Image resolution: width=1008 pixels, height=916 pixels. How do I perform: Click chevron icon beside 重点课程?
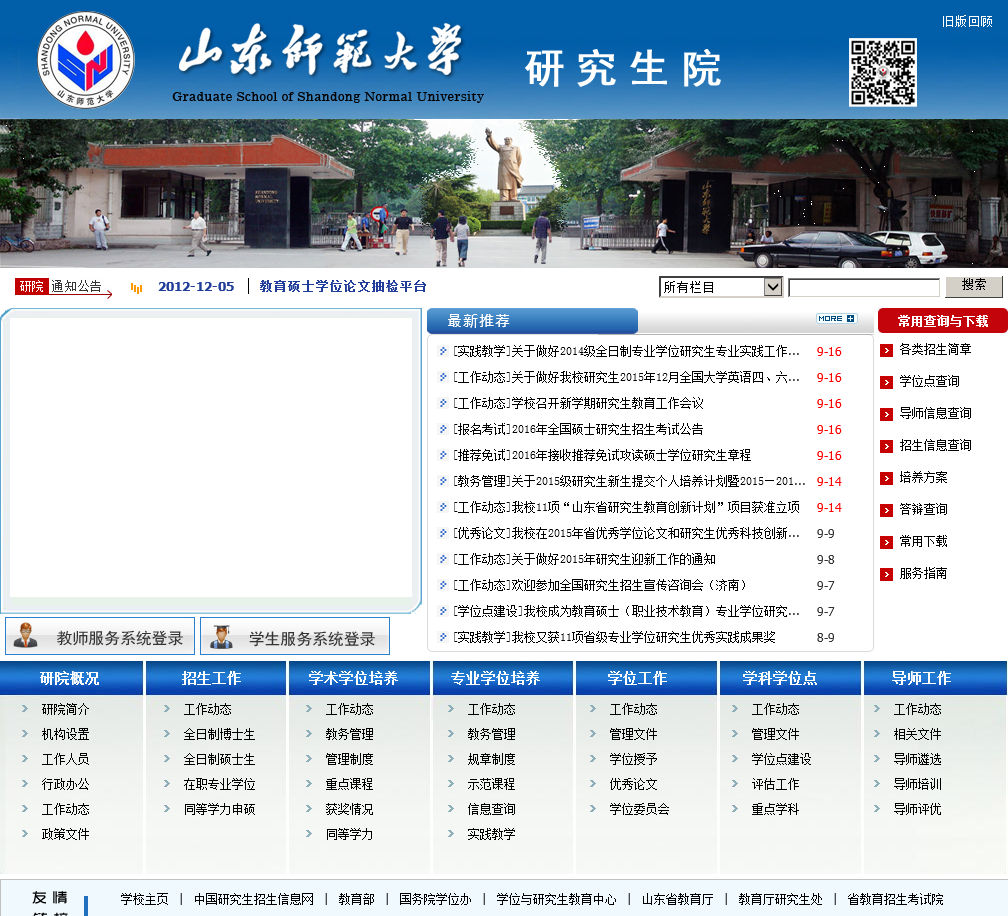[309, 784]
